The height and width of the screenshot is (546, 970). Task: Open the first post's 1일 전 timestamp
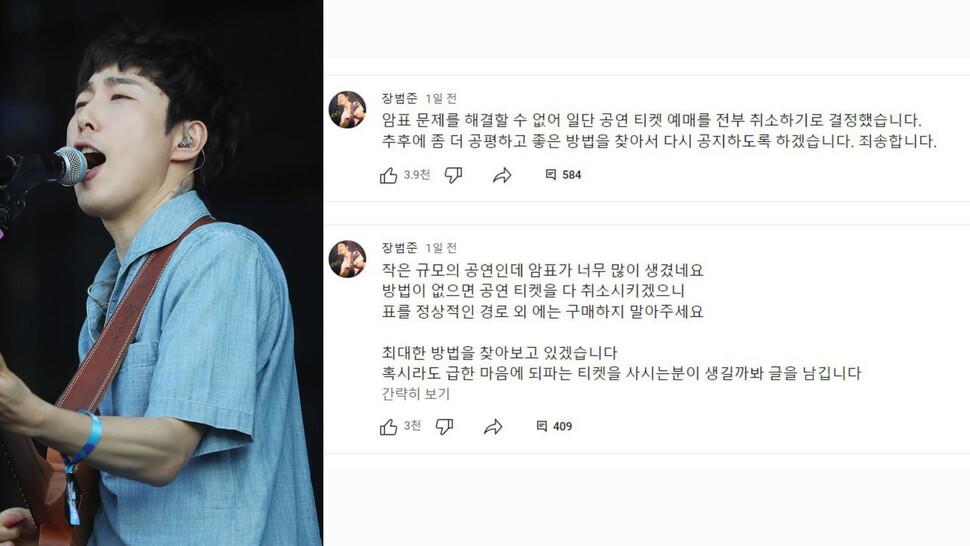pyautogui.click(x=441, y=98)
